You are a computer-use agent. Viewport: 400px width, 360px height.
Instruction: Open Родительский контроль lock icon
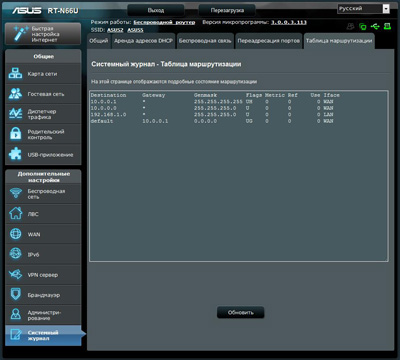pyautogui.click(x=15, y=134)
